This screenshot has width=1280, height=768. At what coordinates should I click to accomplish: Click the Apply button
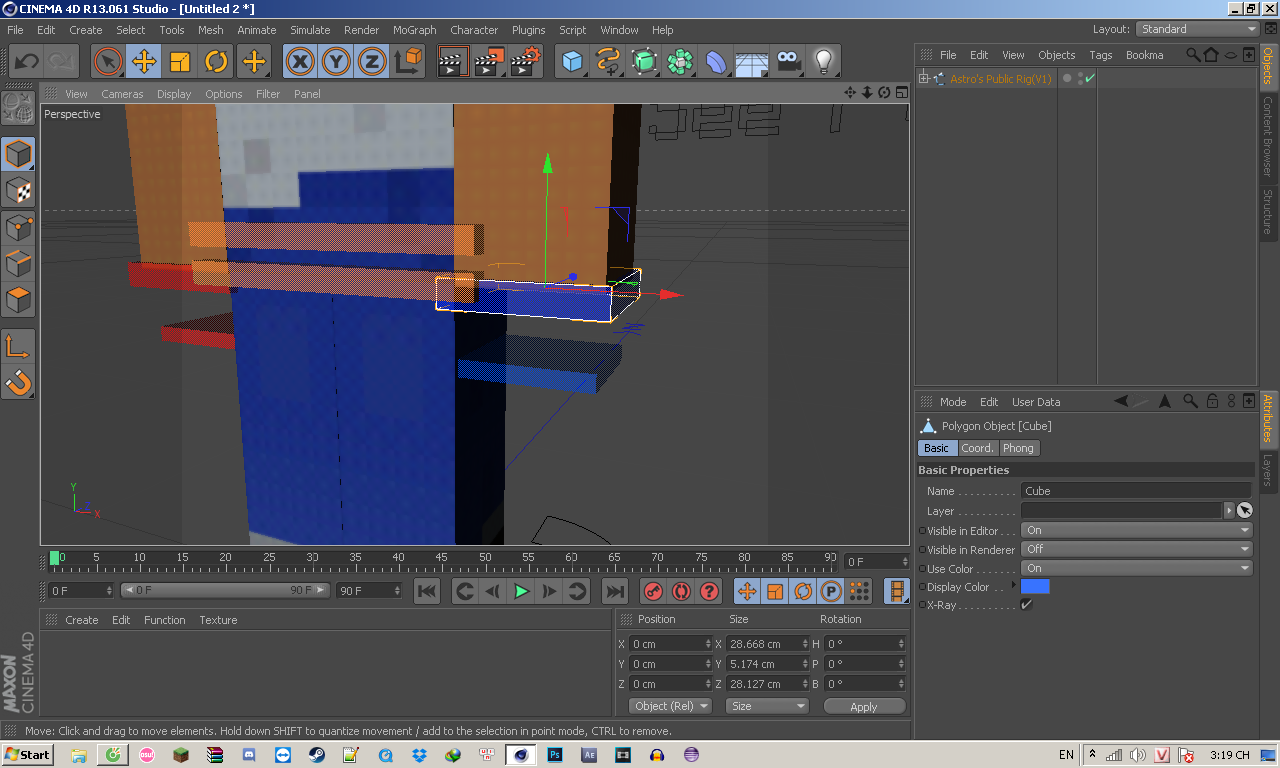click(863, 706)
